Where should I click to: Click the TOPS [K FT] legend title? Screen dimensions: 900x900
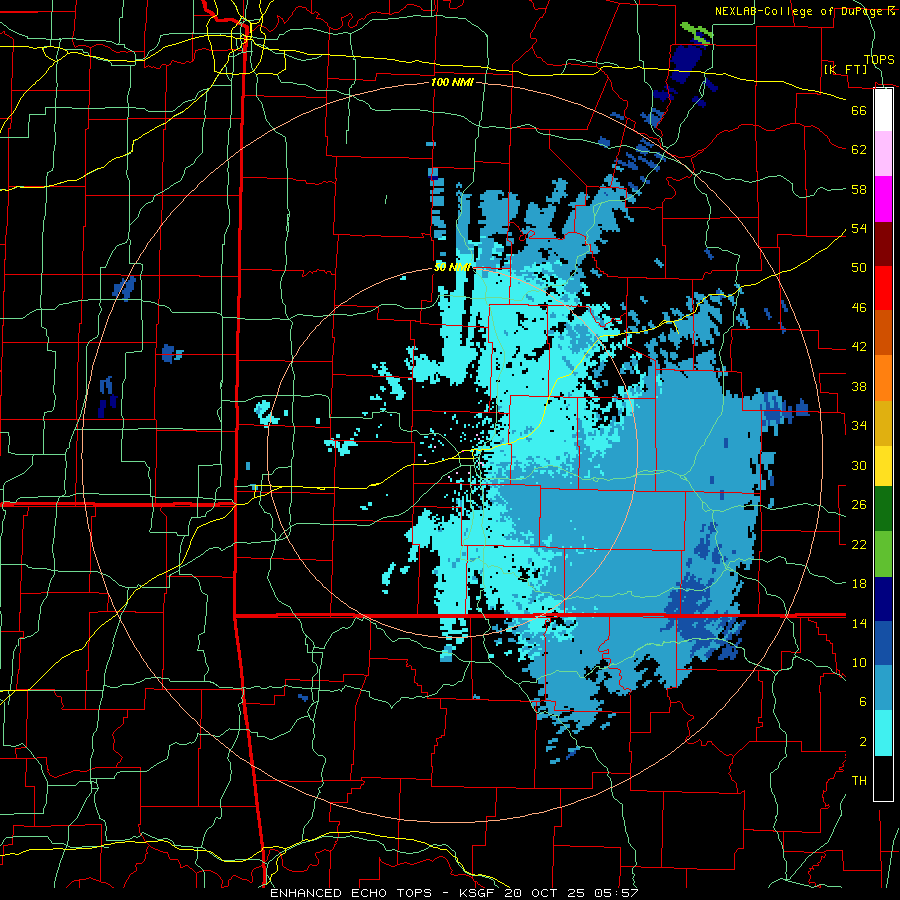pos(859,64)
